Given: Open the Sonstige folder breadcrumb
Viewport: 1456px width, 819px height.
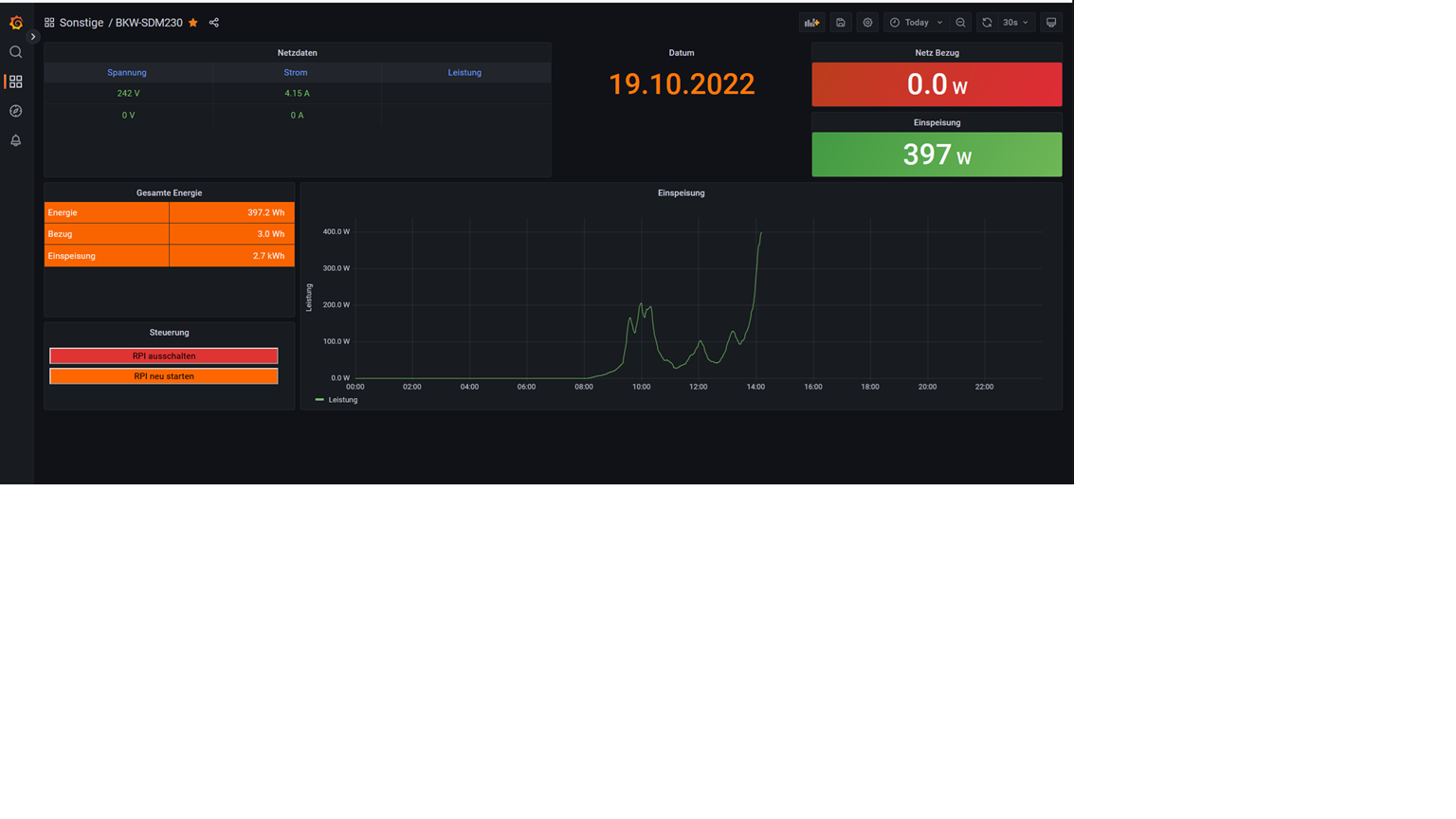Looking at the screenshot, I should click(81, 23).
